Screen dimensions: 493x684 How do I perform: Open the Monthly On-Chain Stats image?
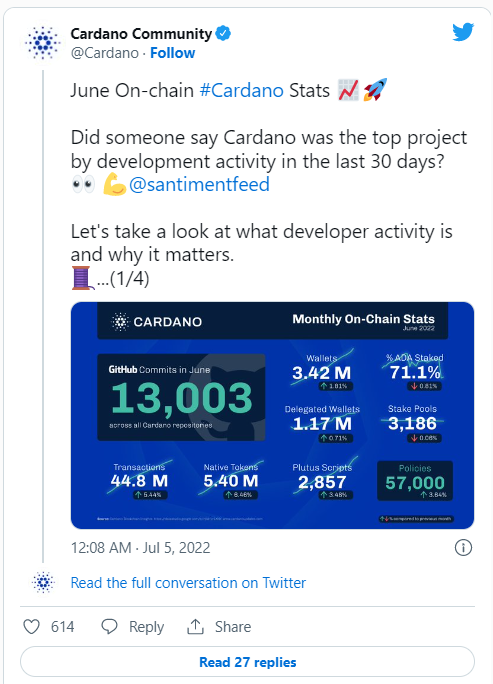click(x=272, y=415)
